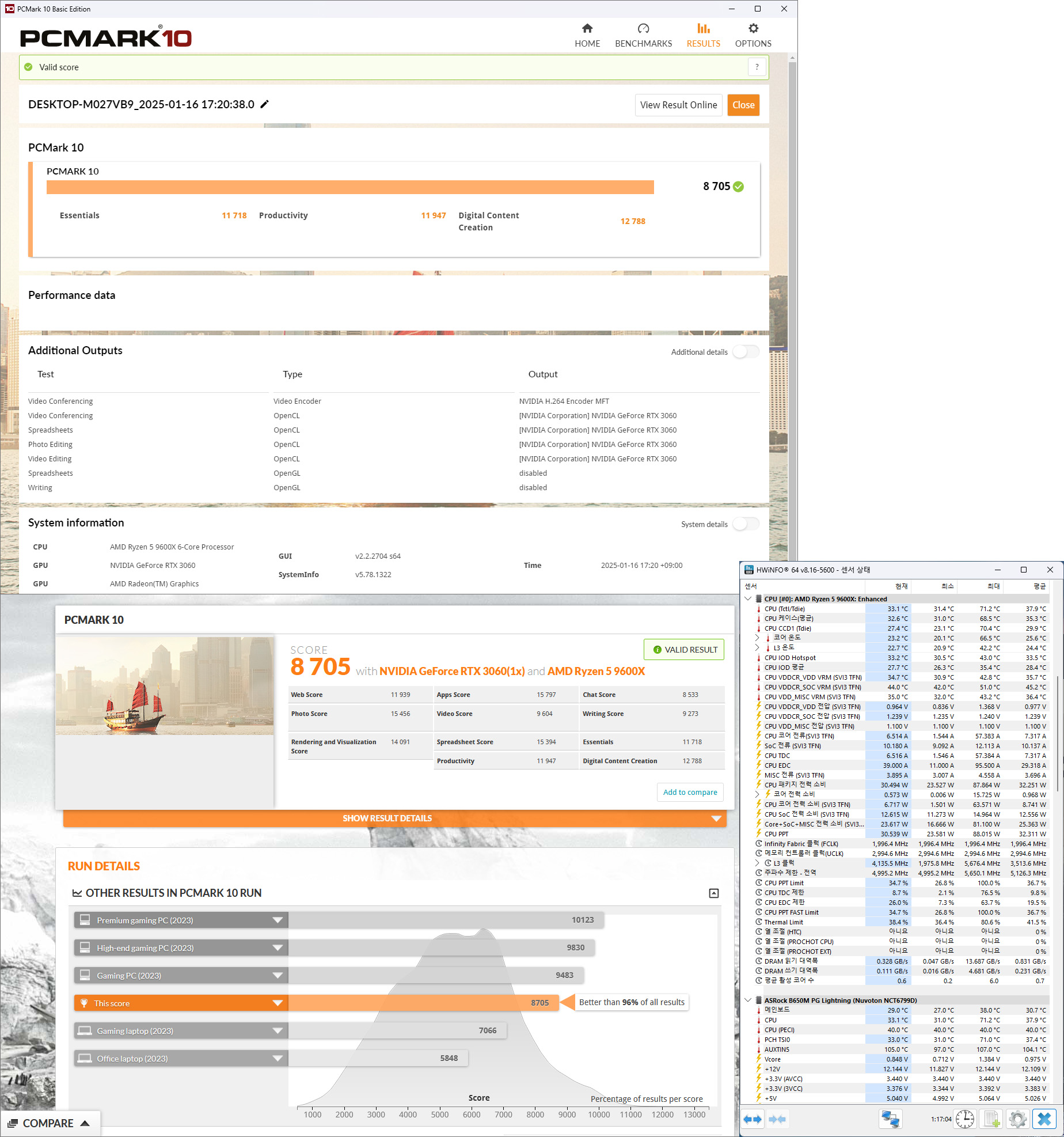Collapse the CPU [#0] AMD Ryzen sensor group

click(748, 599)
